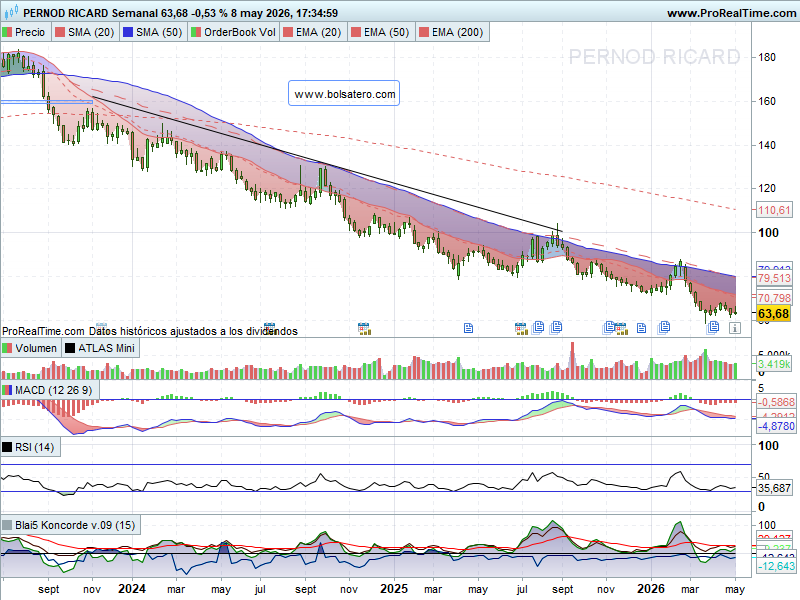Viewport: 800px width, 600px height.
Task: Click the 3.419k volume value label
Action: [x=773, y=364]
